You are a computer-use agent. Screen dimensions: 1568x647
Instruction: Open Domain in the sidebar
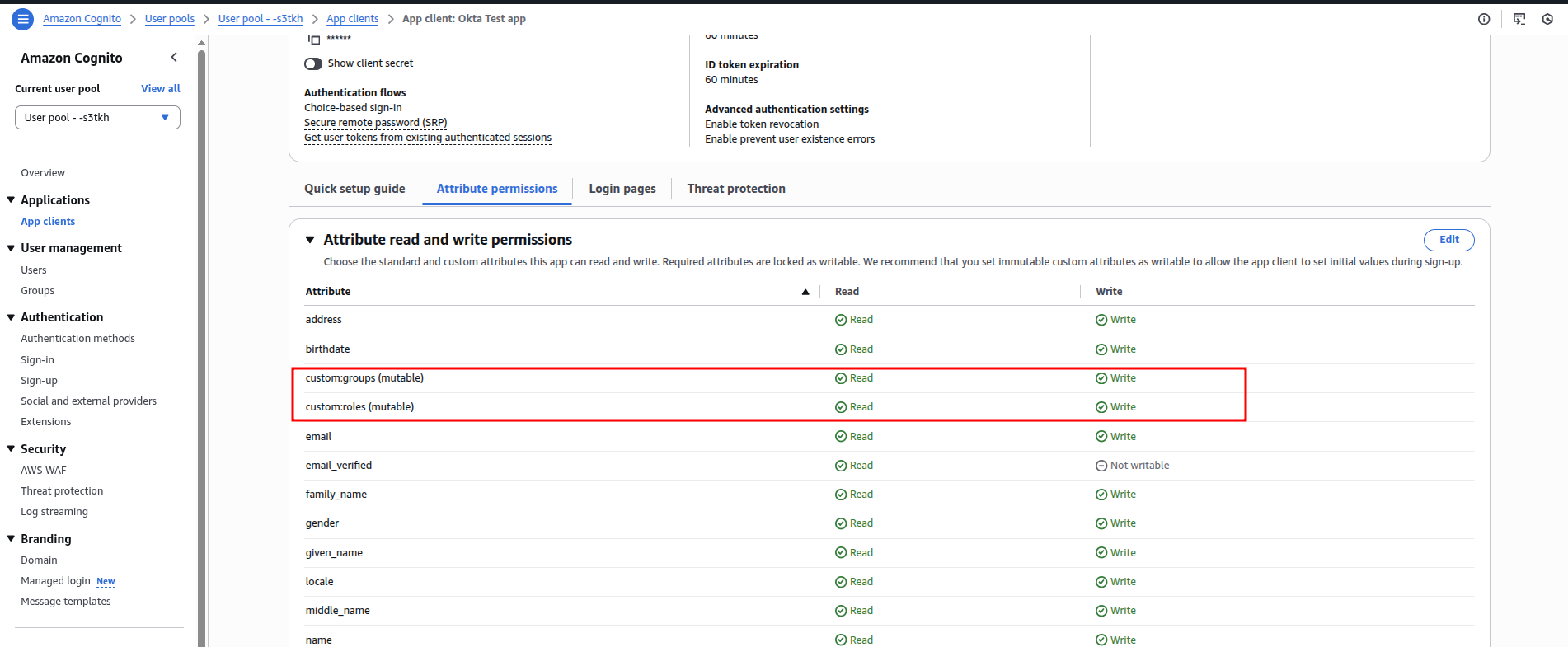(x=39, y=560)
